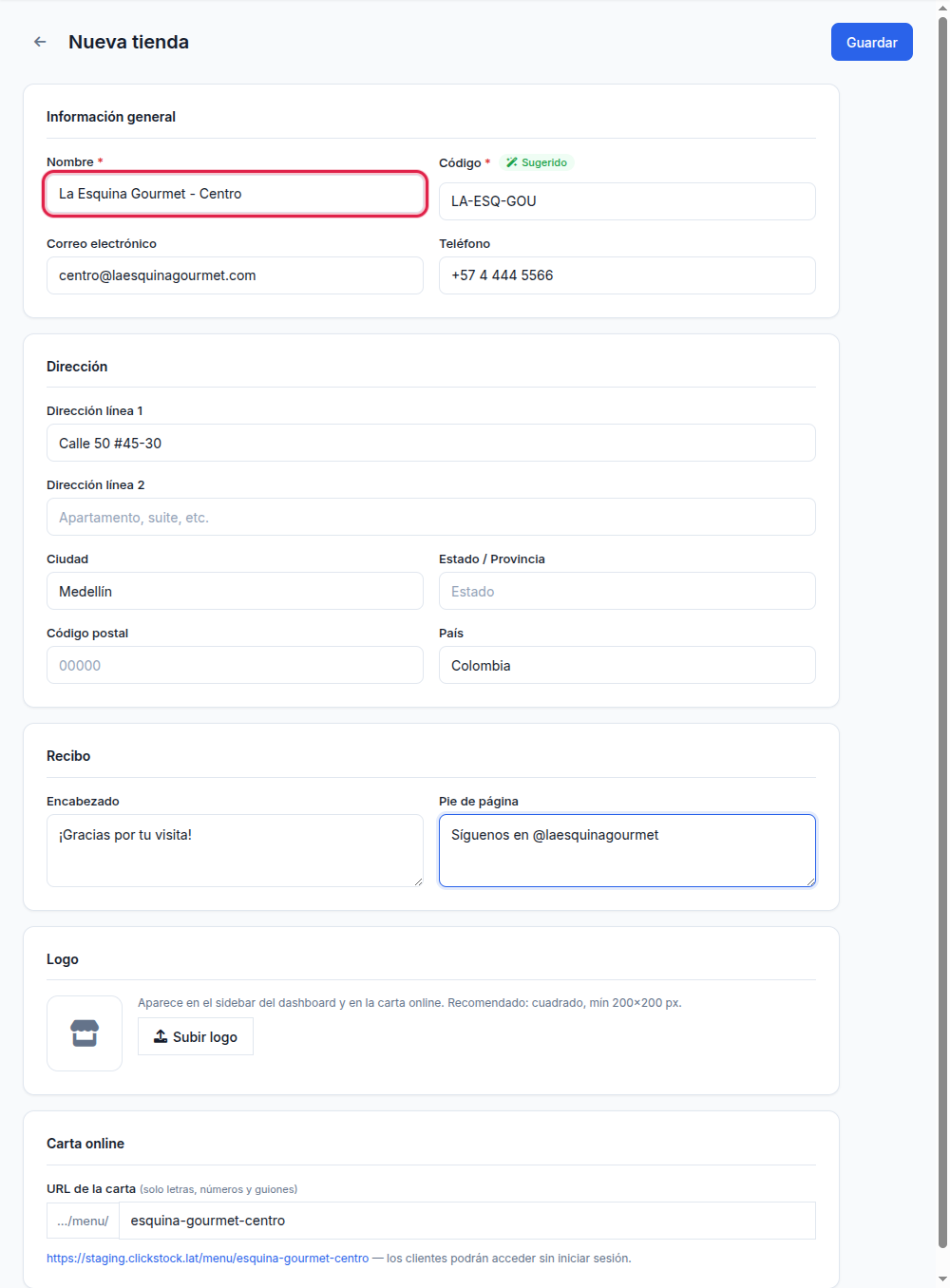This screenshot has height=1288, width=950.
Task: Click the Recibo section heading
Action: click(68, 756)
